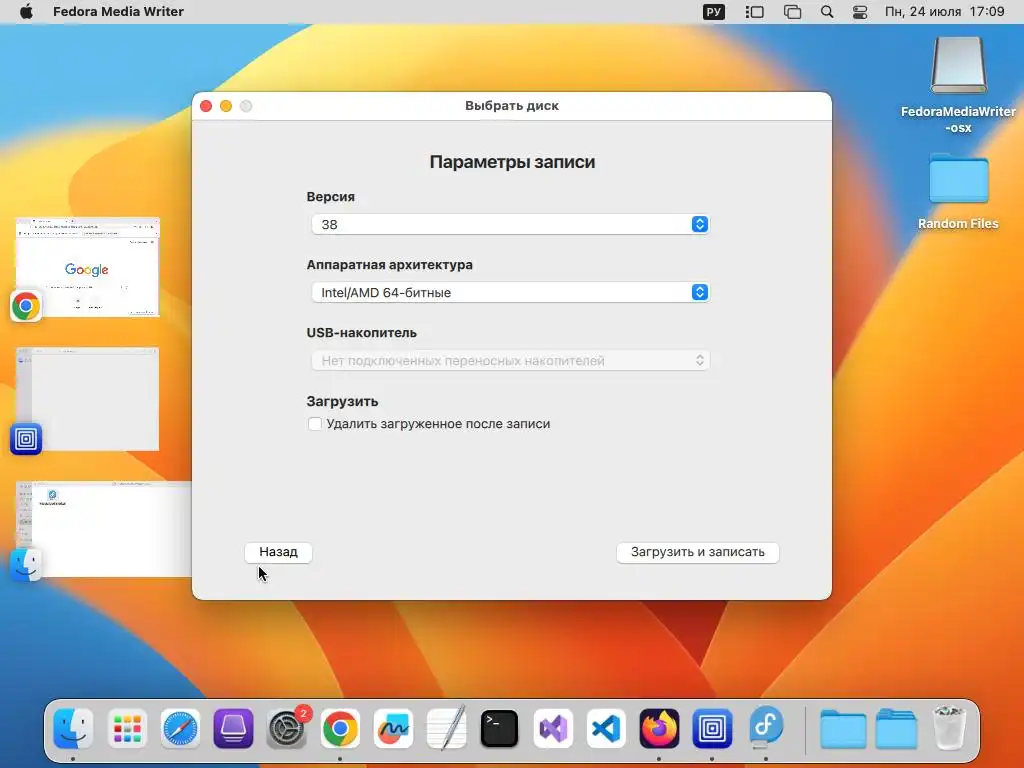The width and height of the screenshot is (1024, 768).
Task: Open Control Center
Action: click(860, 12)
